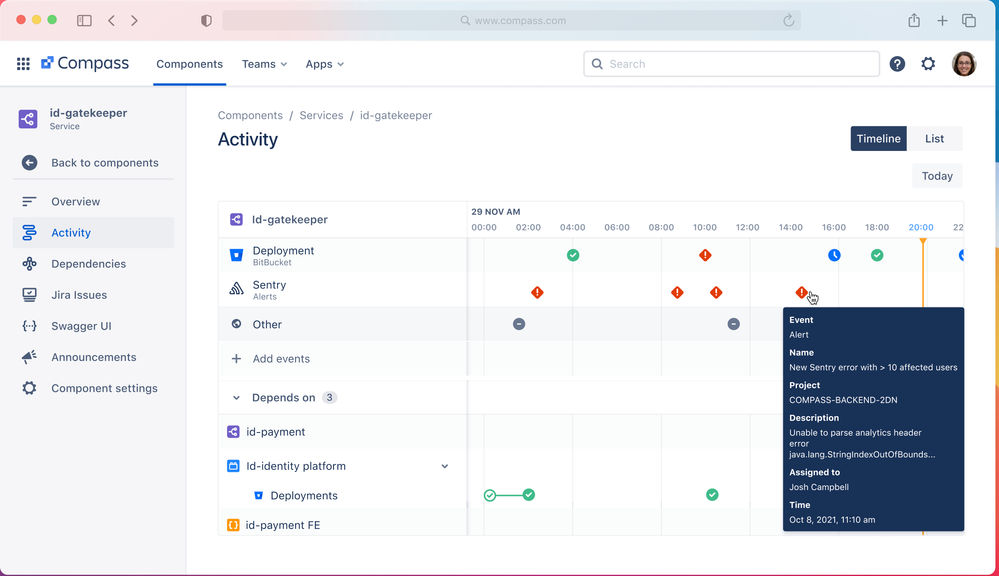This screenshot has width=999, height=576.
Task: Open a new browser tab
Action: coord(942,20)
